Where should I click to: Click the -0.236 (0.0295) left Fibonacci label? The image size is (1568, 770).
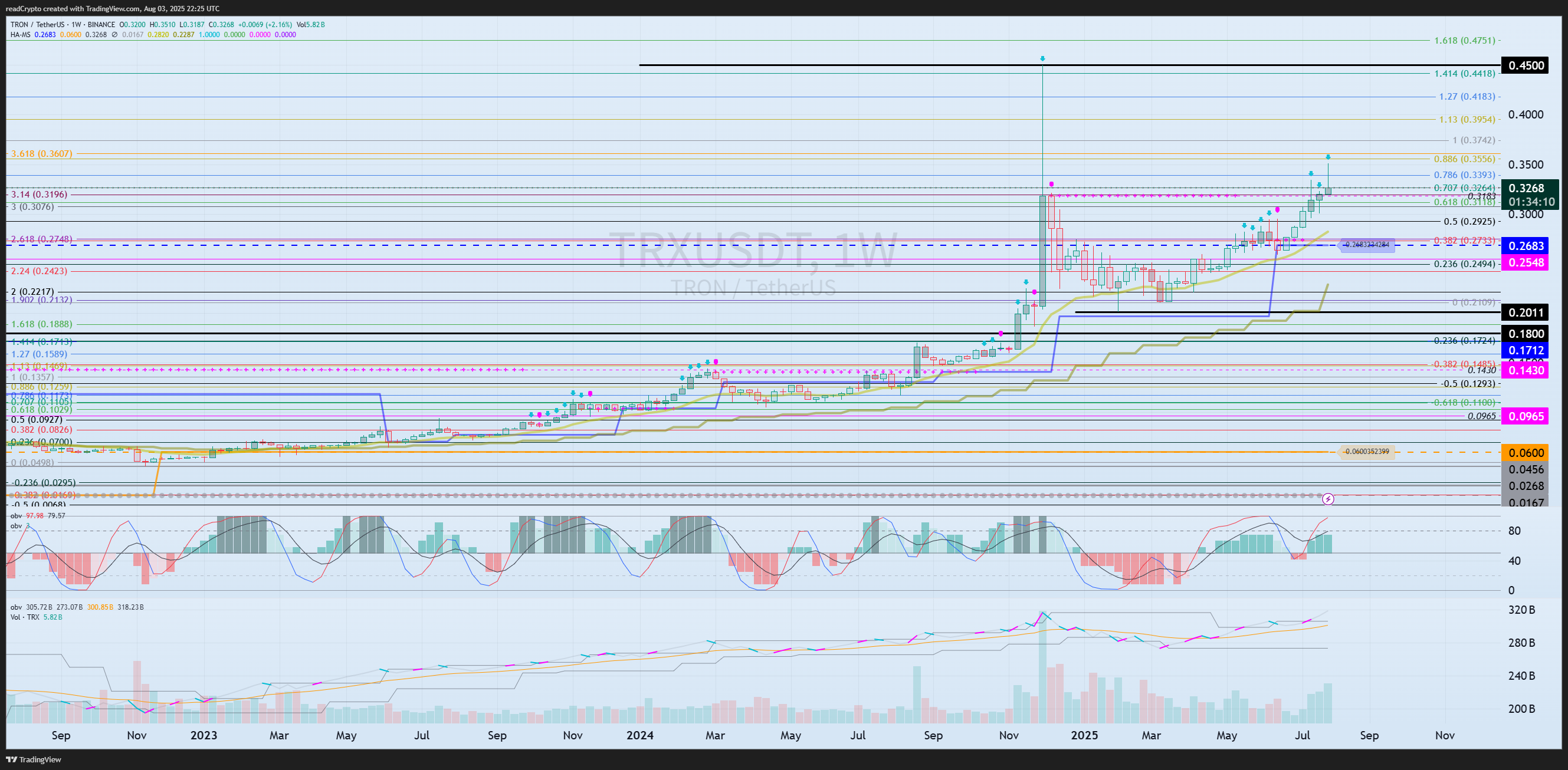pos(44,483)
